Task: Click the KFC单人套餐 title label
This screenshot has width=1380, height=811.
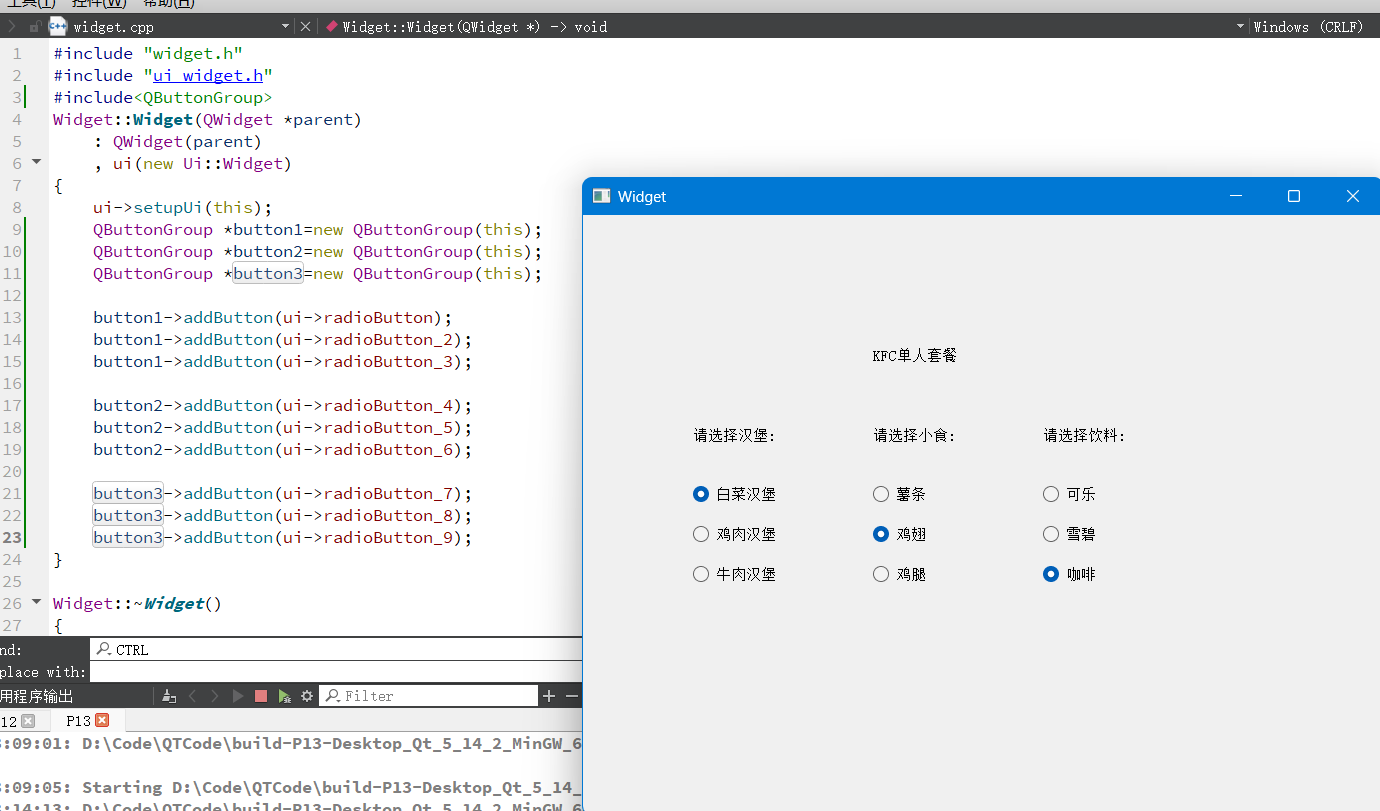Action: (914, 355)
